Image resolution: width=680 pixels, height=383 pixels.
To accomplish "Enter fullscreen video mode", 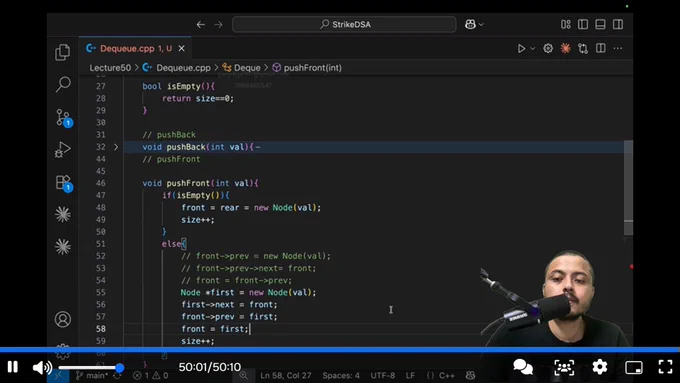I will tap(665, 367).
